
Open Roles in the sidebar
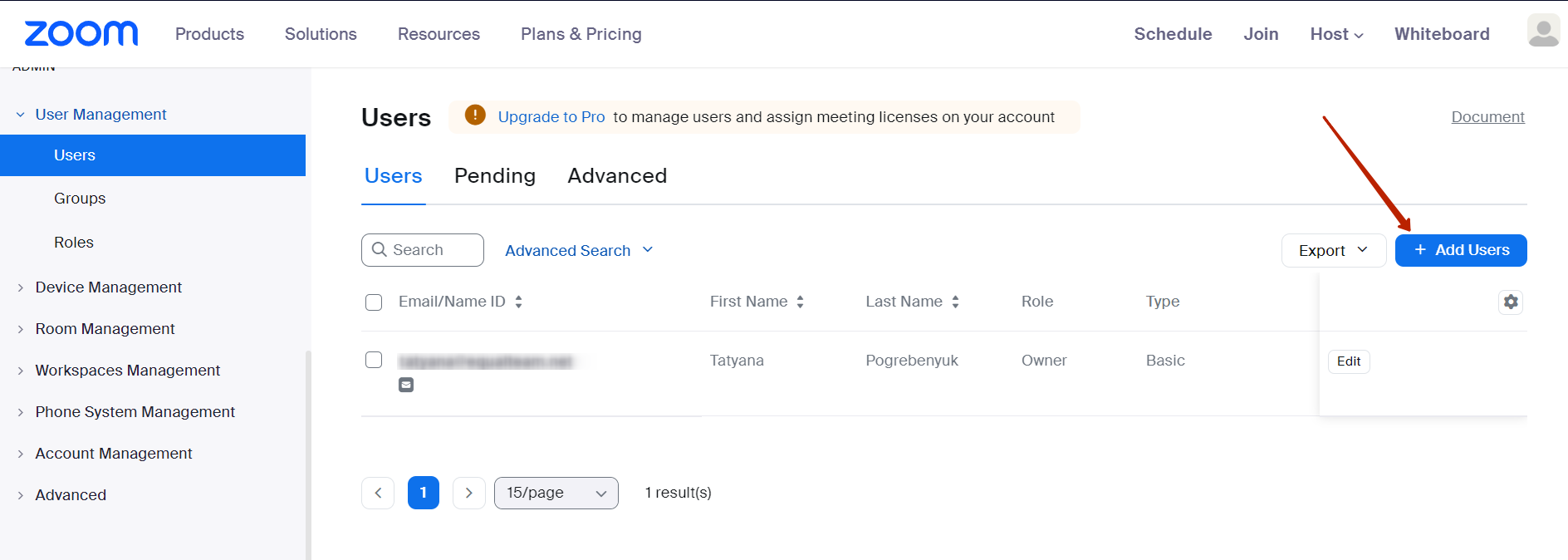74,243
